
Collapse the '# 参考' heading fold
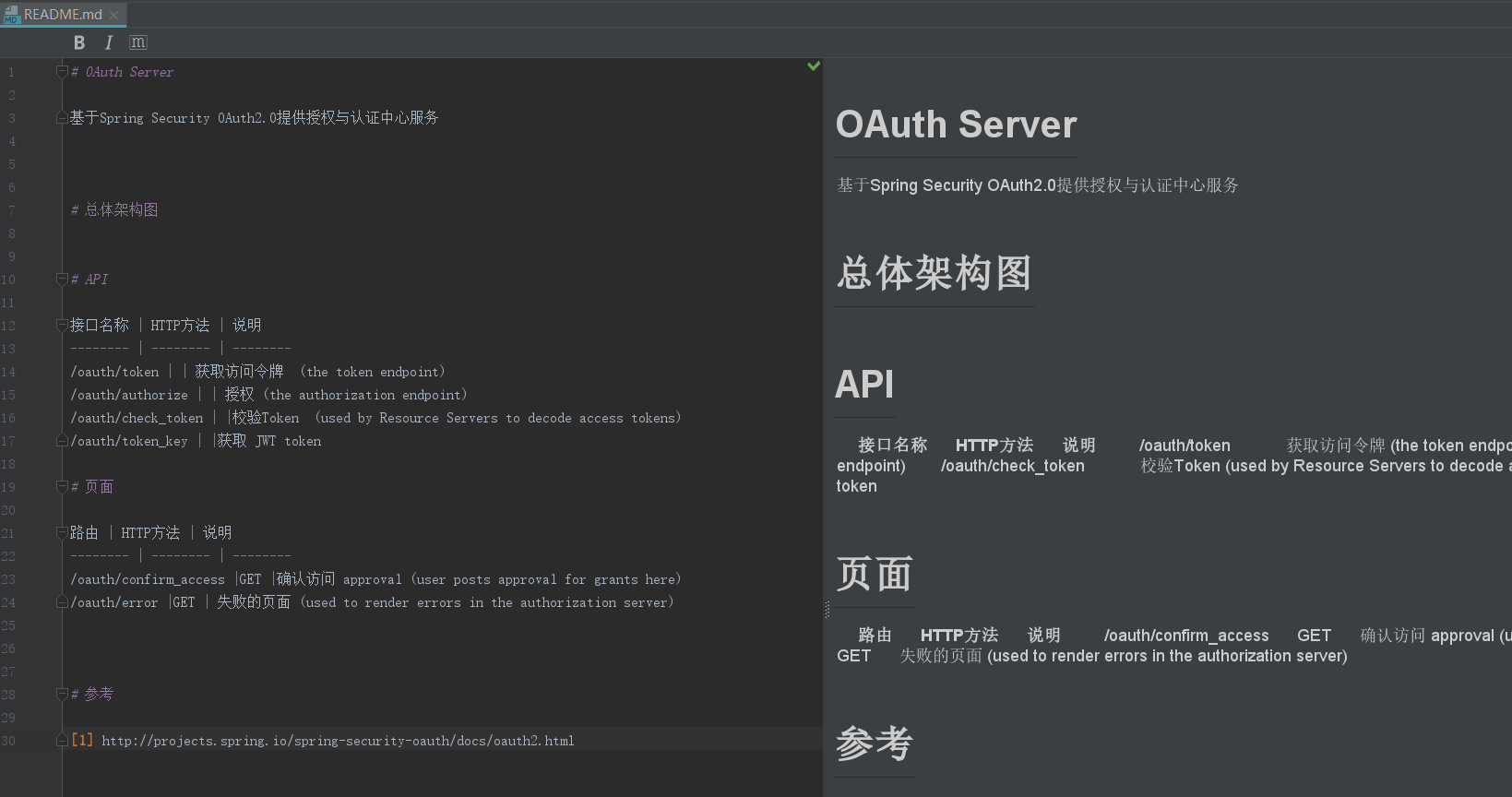coord(62,695)
